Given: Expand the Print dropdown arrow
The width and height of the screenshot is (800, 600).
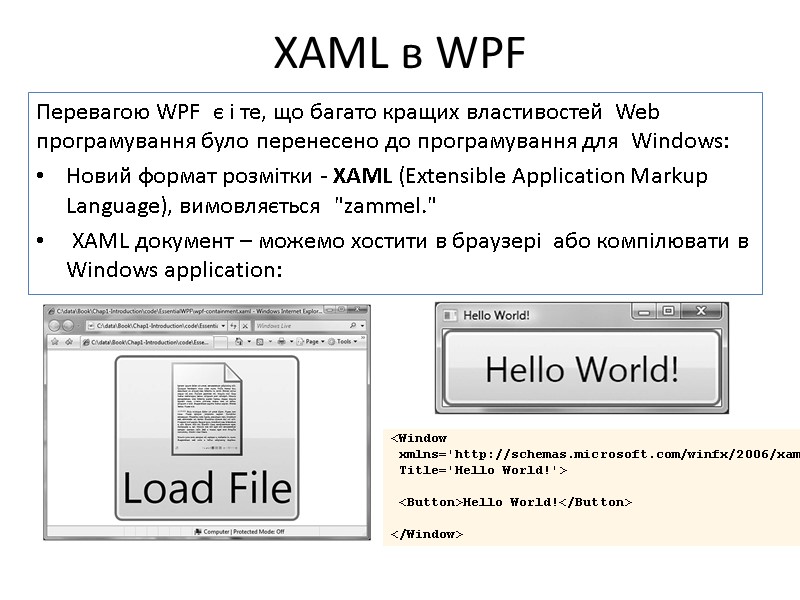Looking at the screenshot, I should tap(291, 342).
